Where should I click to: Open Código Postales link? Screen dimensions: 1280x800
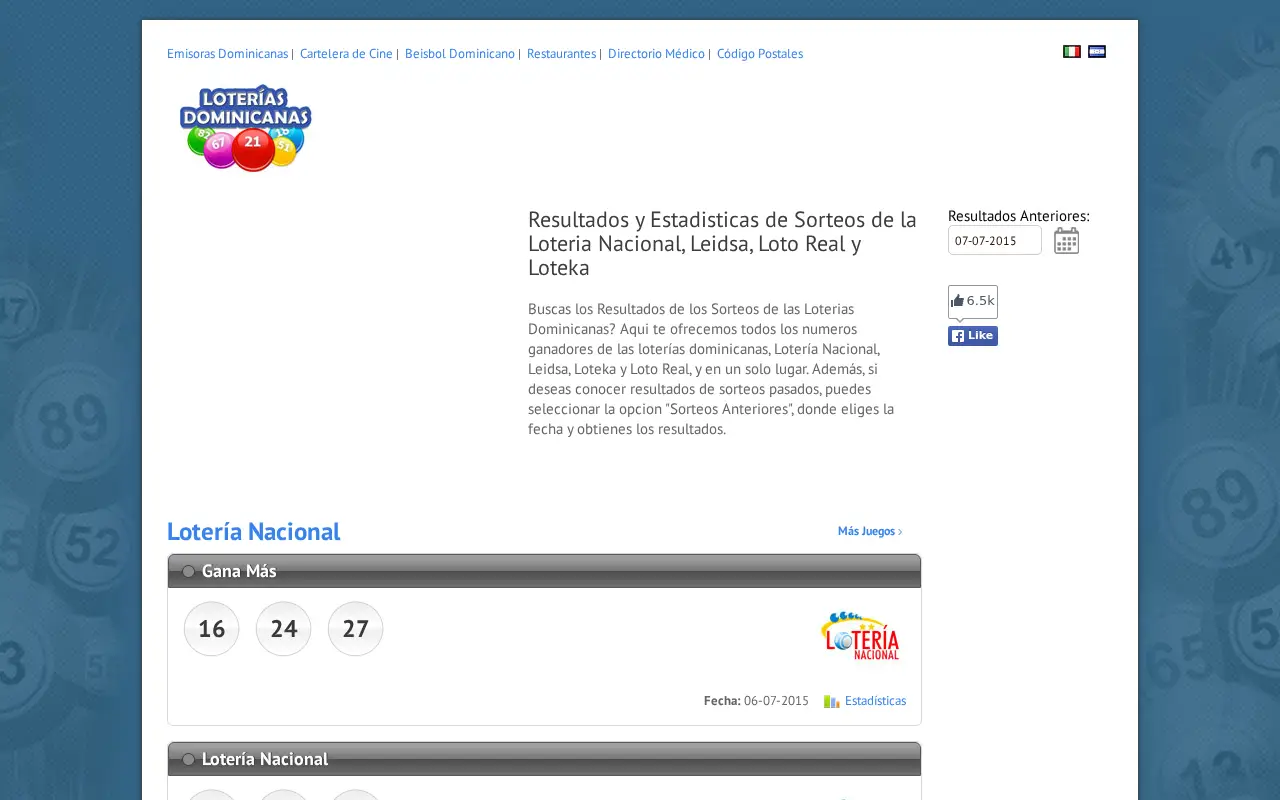pyautogui.click(x=760, y=54)
